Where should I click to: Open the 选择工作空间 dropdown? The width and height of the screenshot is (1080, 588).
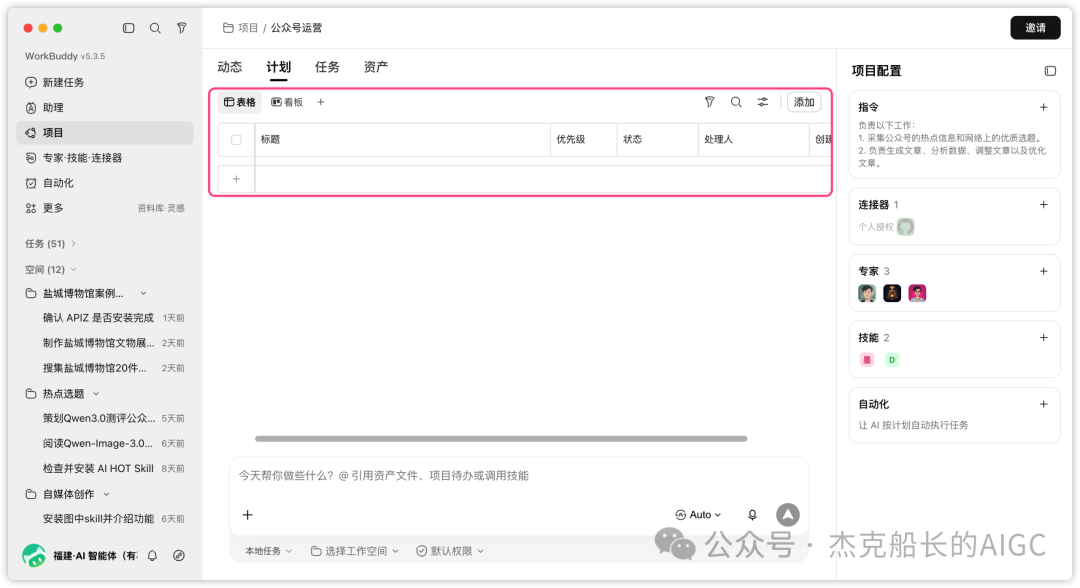coord(355,551)
